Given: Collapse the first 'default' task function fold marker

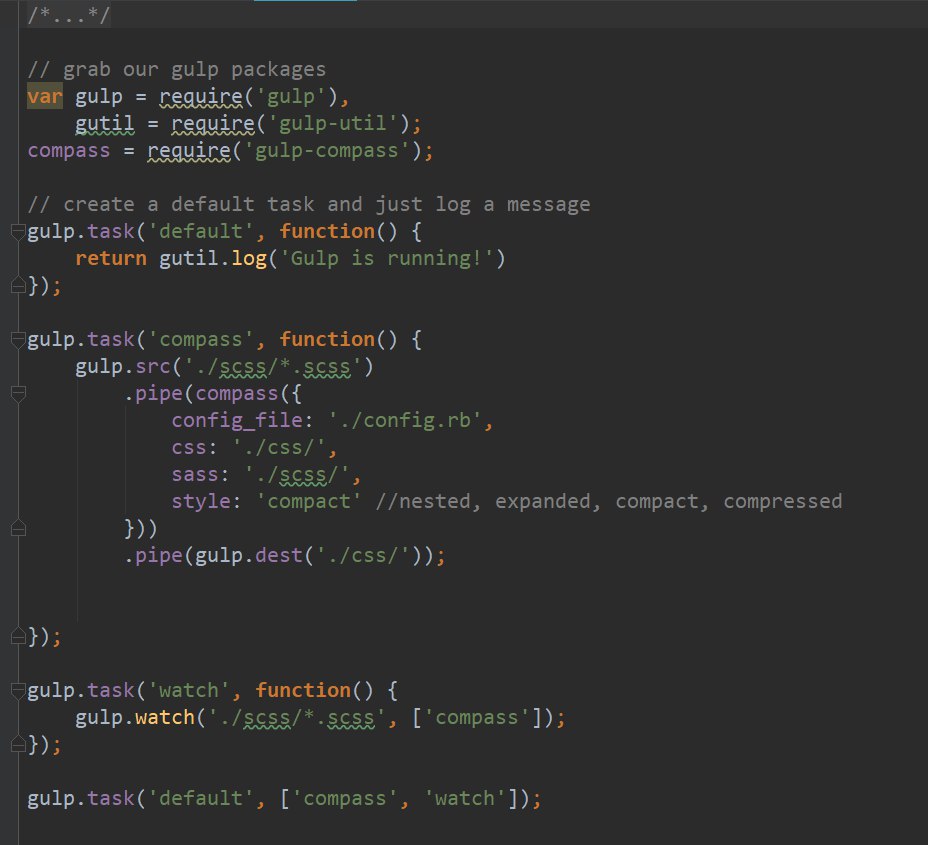Looking at the screenshot, I should [17, 232].
